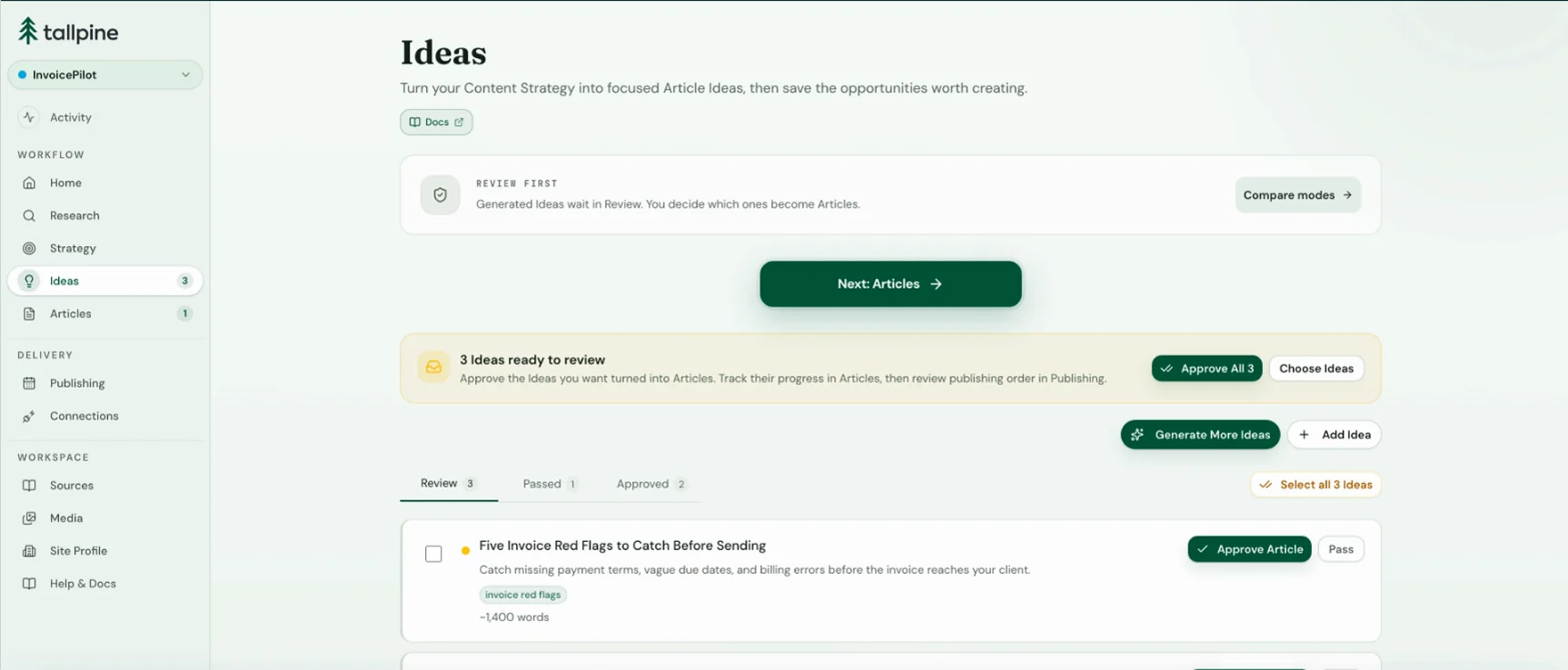Click the inbox icon in ready-to-review banner
1568x670 pixels.
point(433,368)
